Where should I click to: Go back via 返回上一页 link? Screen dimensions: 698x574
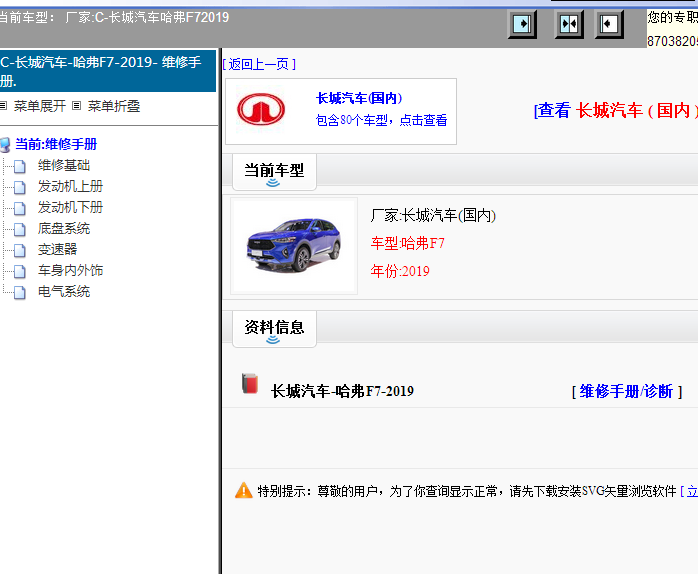pos(259,64)
